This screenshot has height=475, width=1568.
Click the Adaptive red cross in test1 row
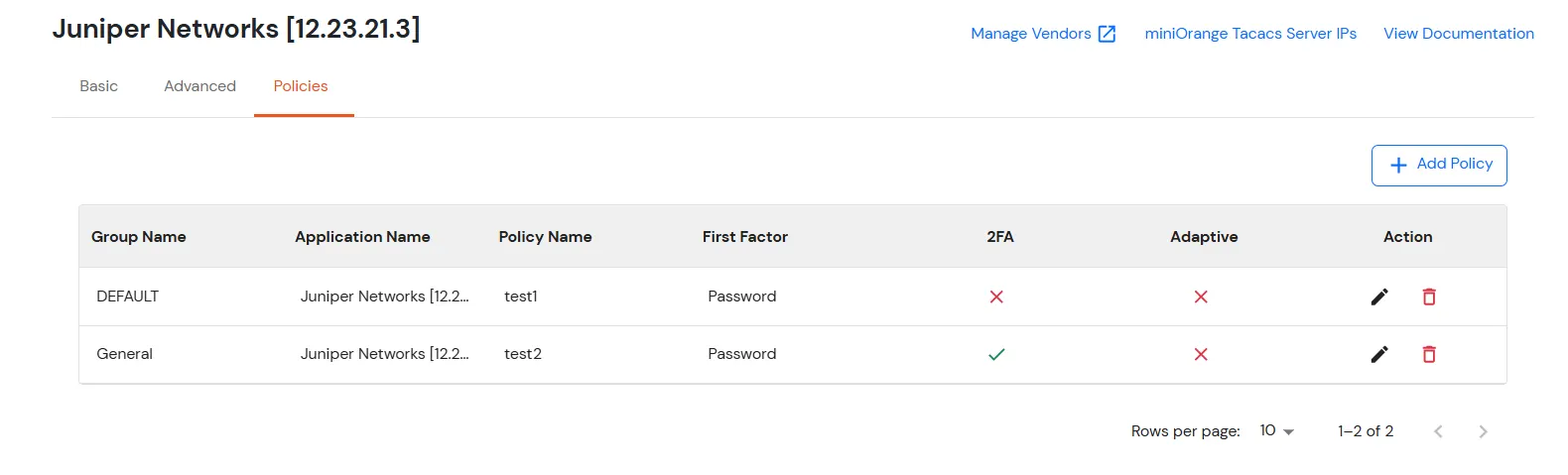coord(1201,297)
